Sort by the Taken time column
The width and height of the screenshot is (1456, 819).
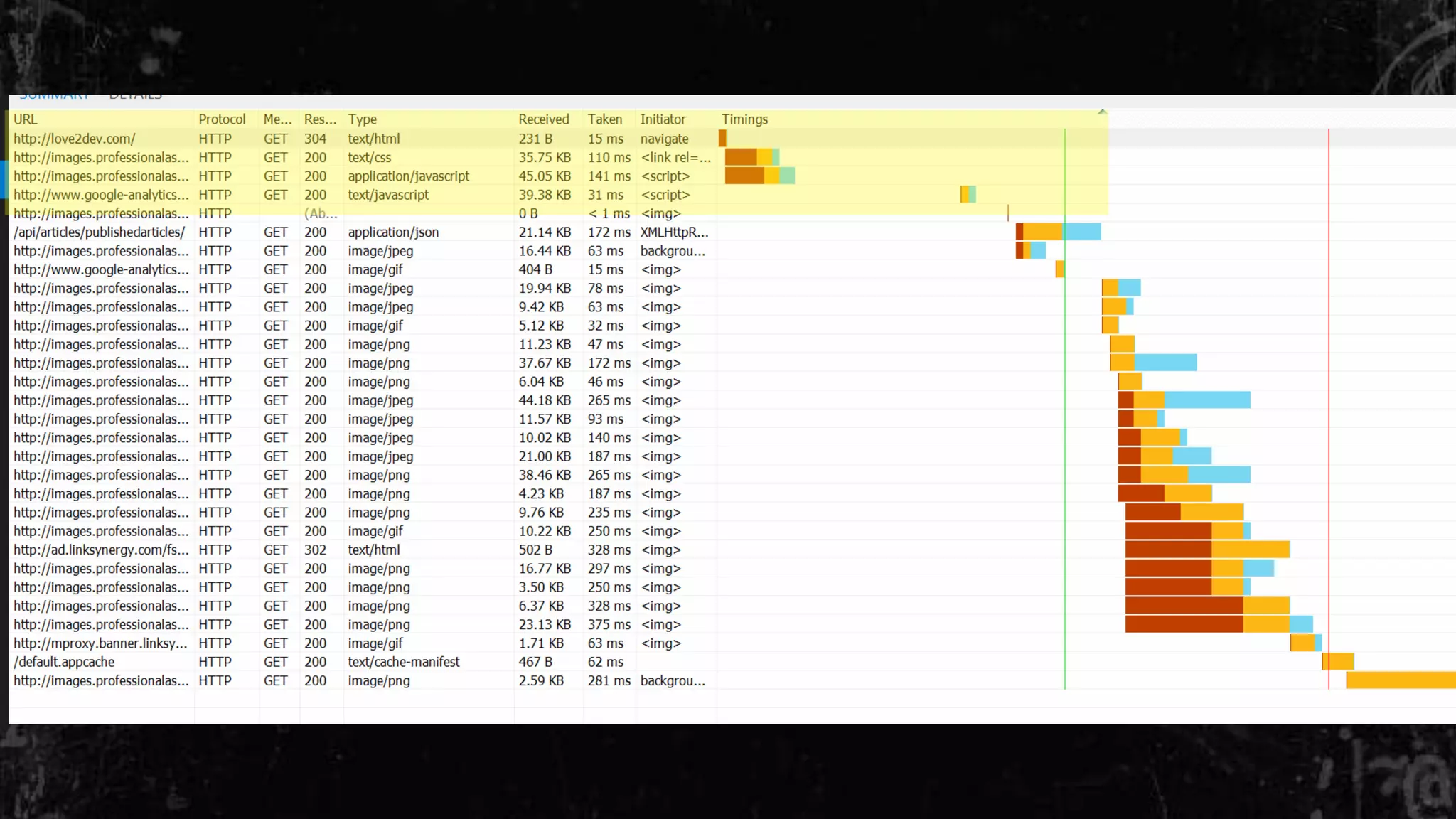604,119
